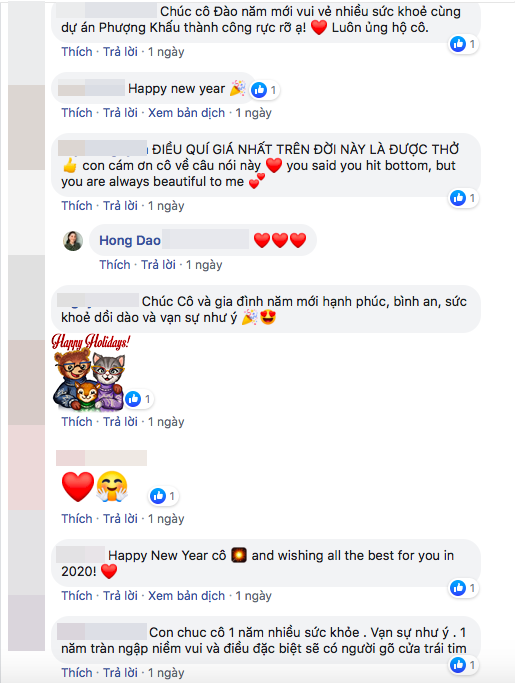515x683 pixels.
Task: Click like icon beside the bear sticker
Action: (133, 399)
